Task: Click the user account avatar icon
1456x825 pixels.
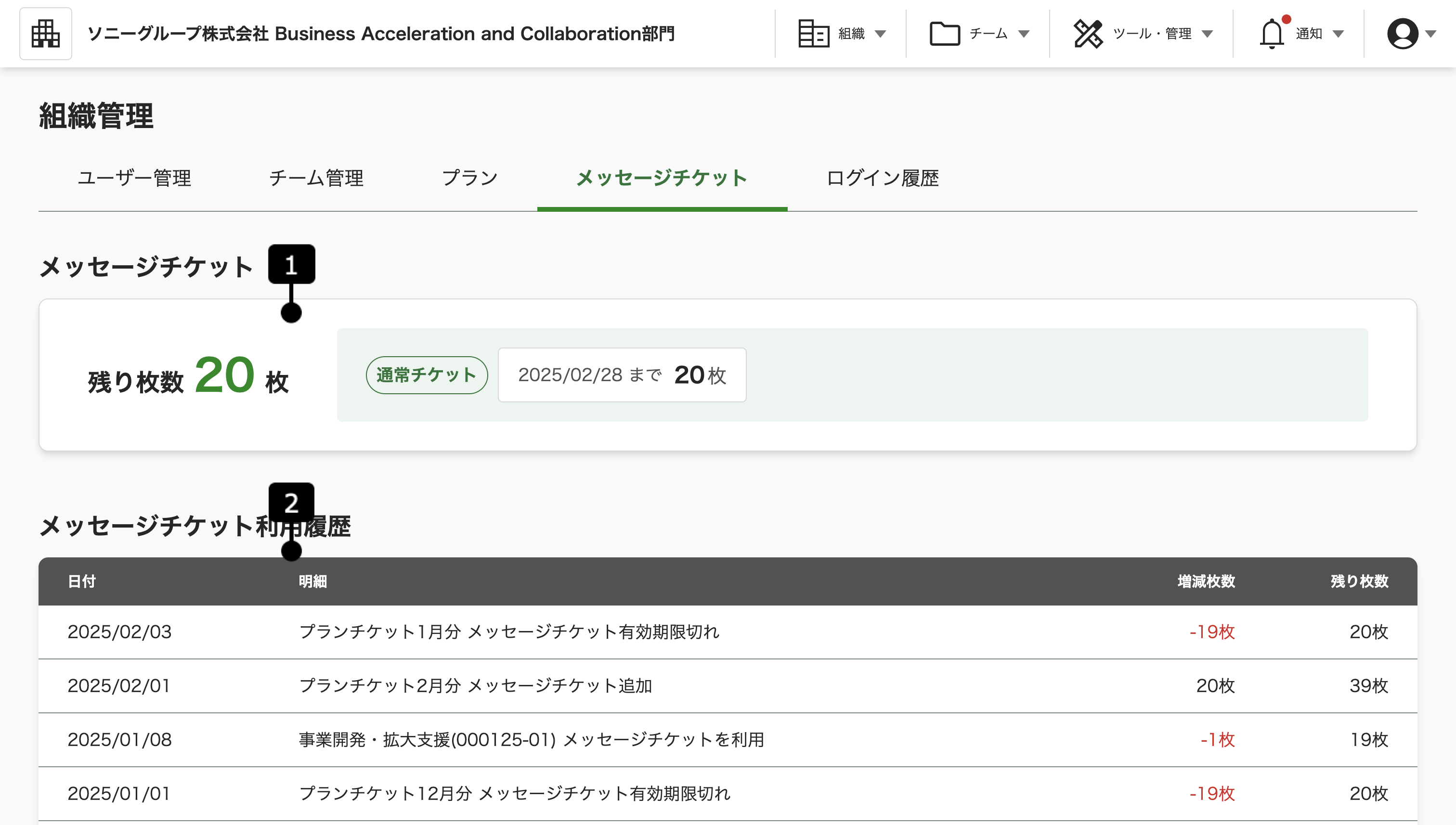Action: pos(1402,33)
